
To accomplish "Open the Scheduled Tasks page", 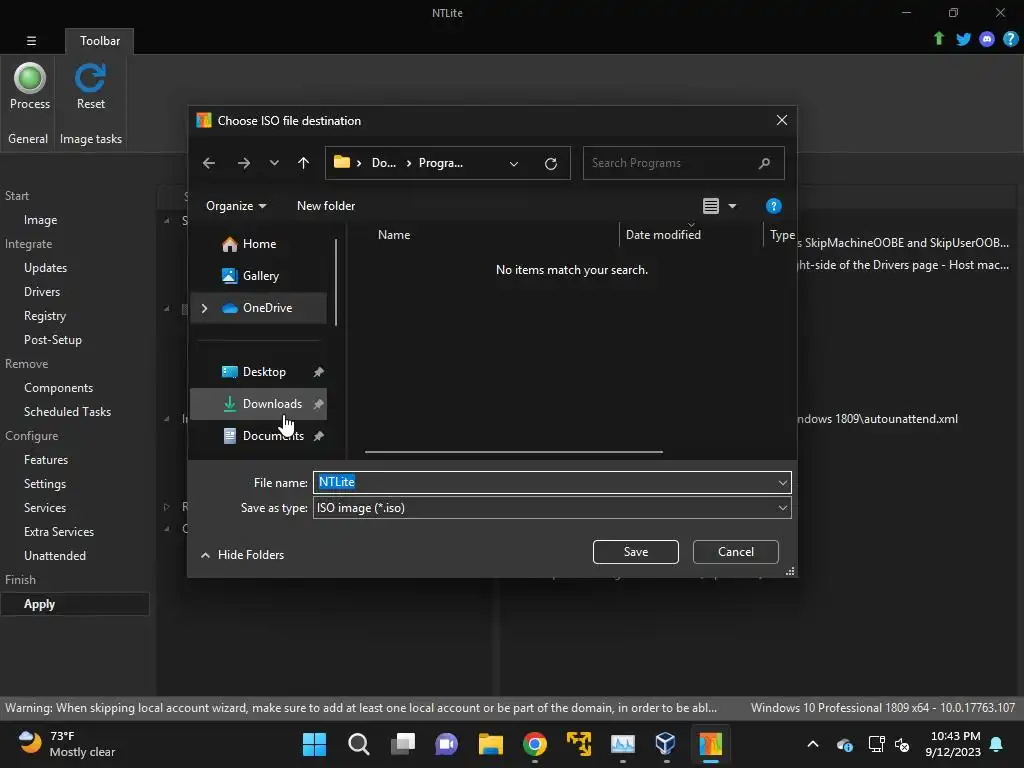I will click(67, 412).
